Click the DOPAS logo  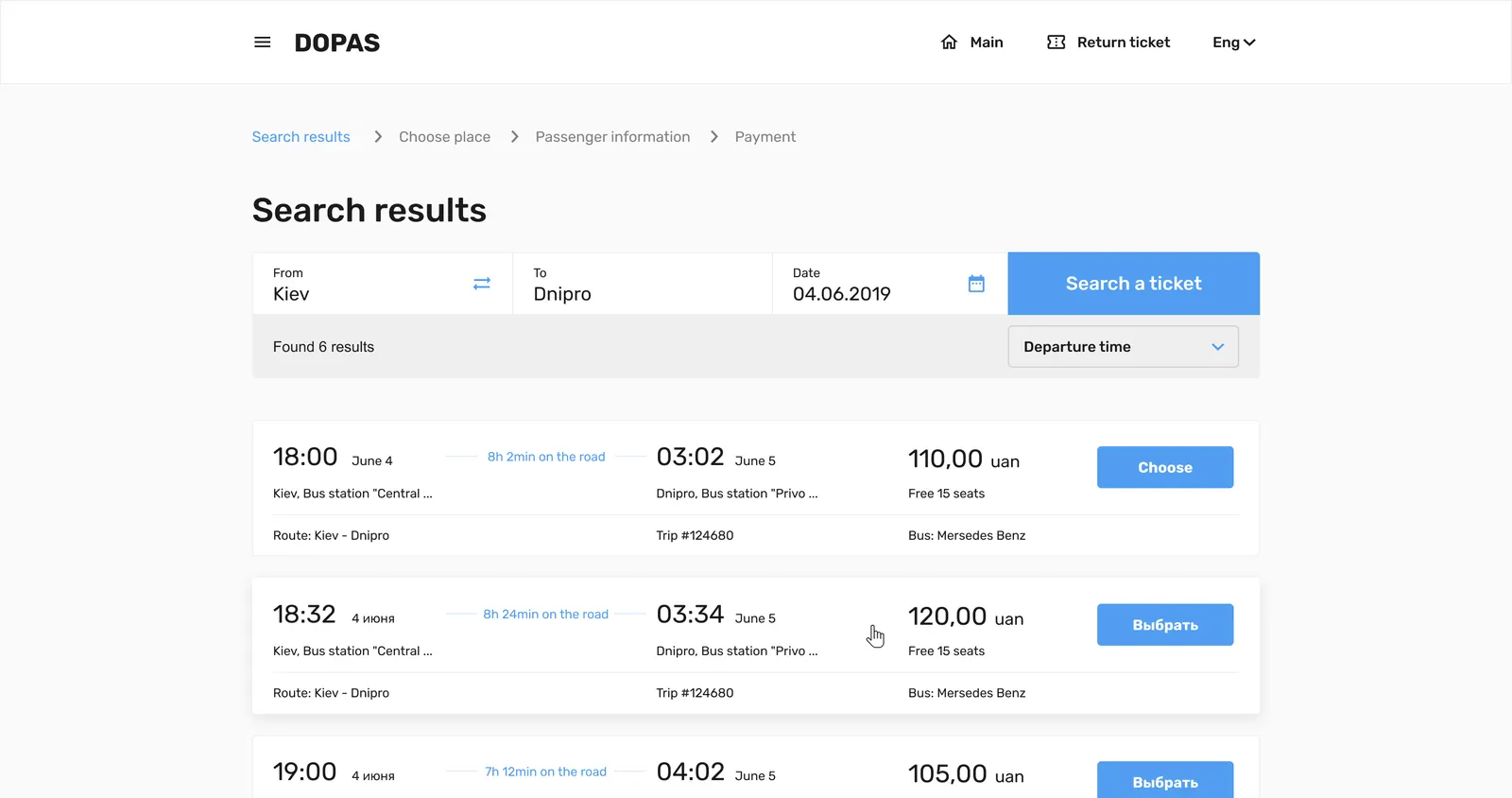coord(337,43)
